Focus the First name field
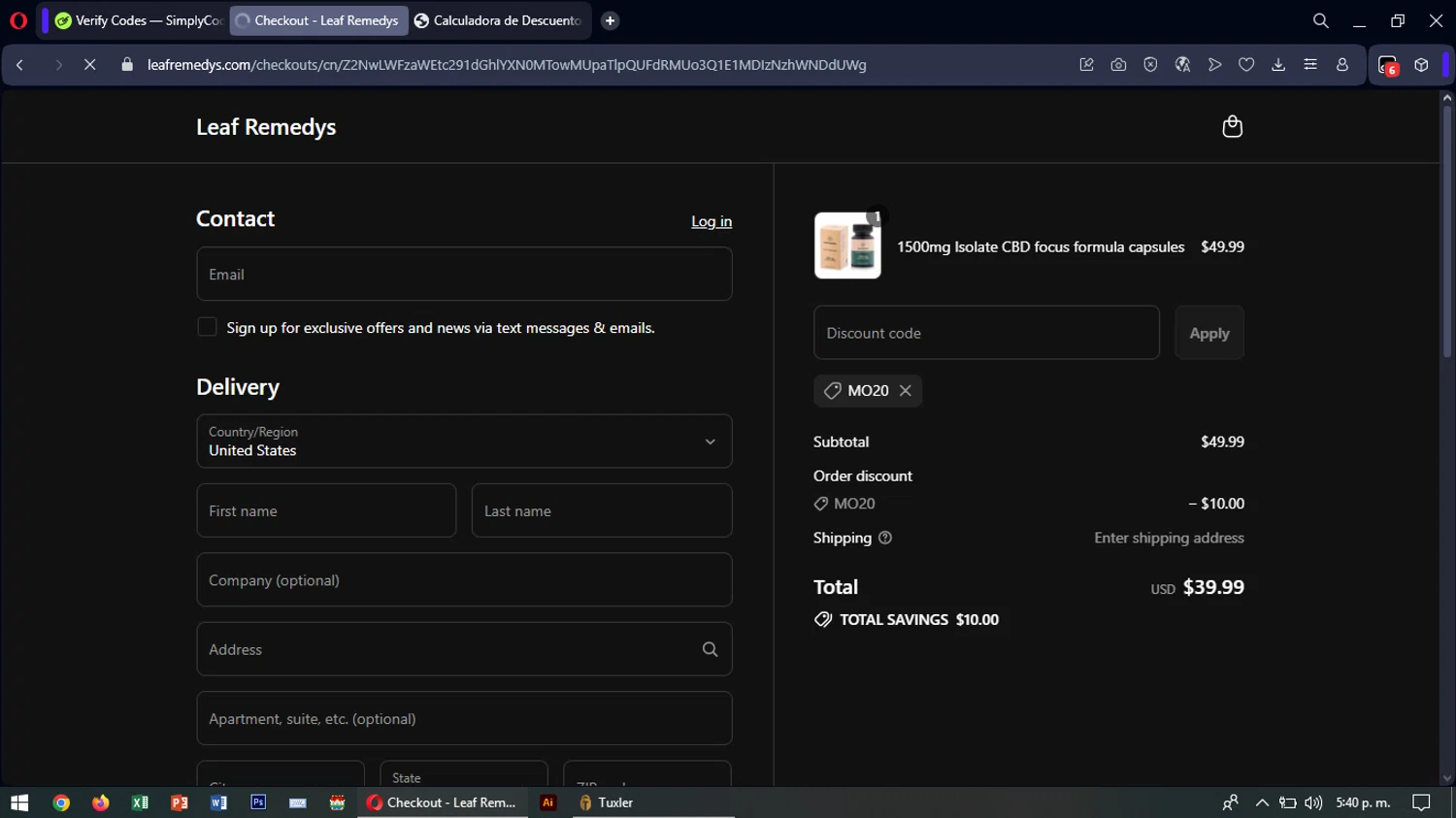Viewport: 1456px width, 818px height. [326, 510]
